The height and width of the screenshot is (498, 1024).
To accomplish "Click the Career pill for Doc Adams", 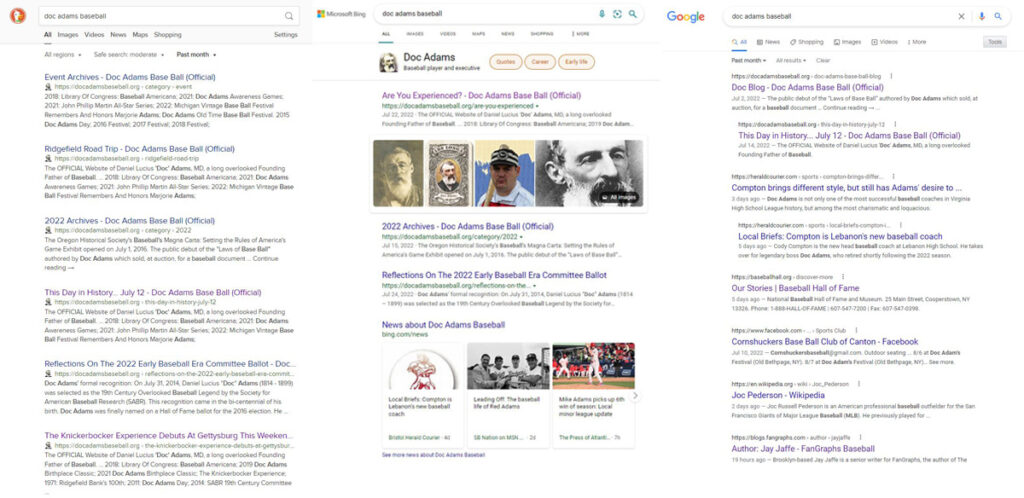I will [540, 62].
